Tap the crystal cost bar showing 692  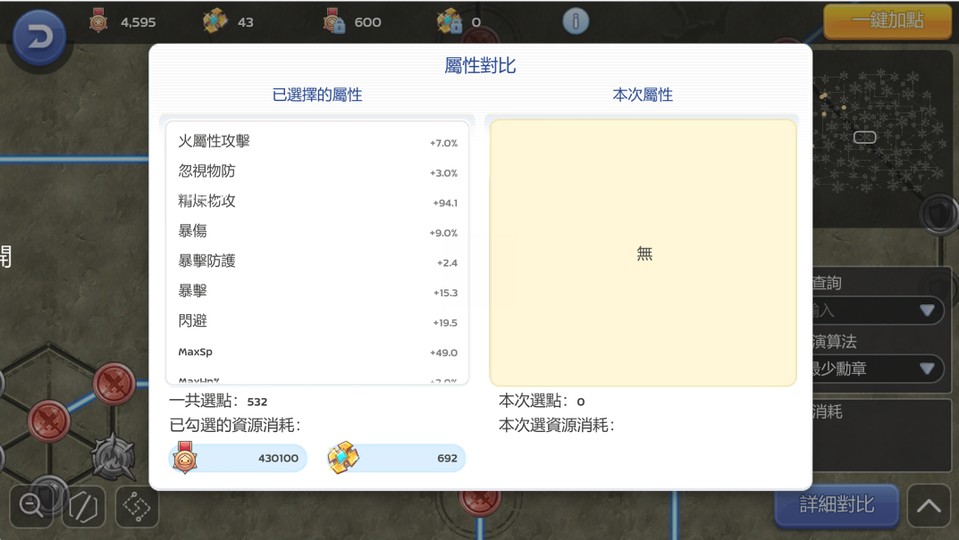click(396, 458)
